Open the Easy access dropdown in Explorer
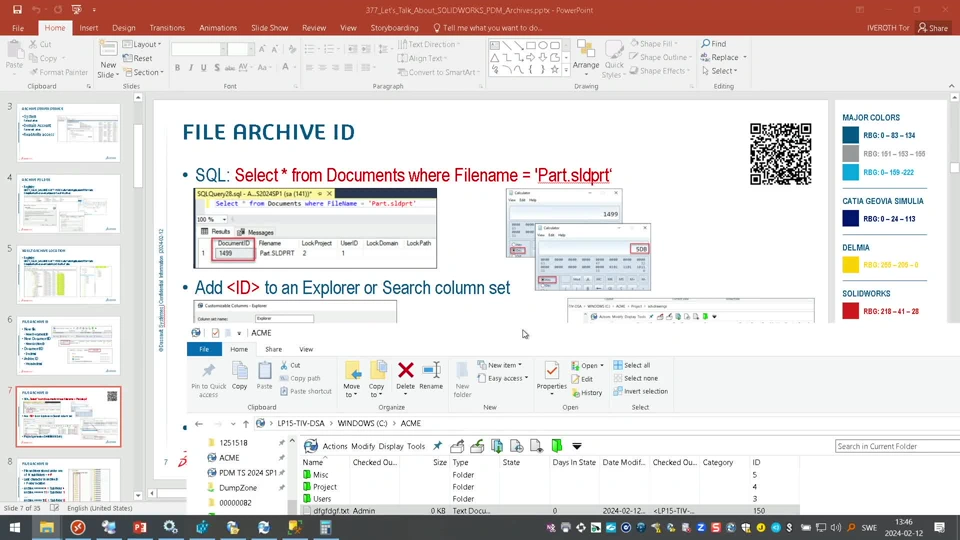 tap(502, 378)
